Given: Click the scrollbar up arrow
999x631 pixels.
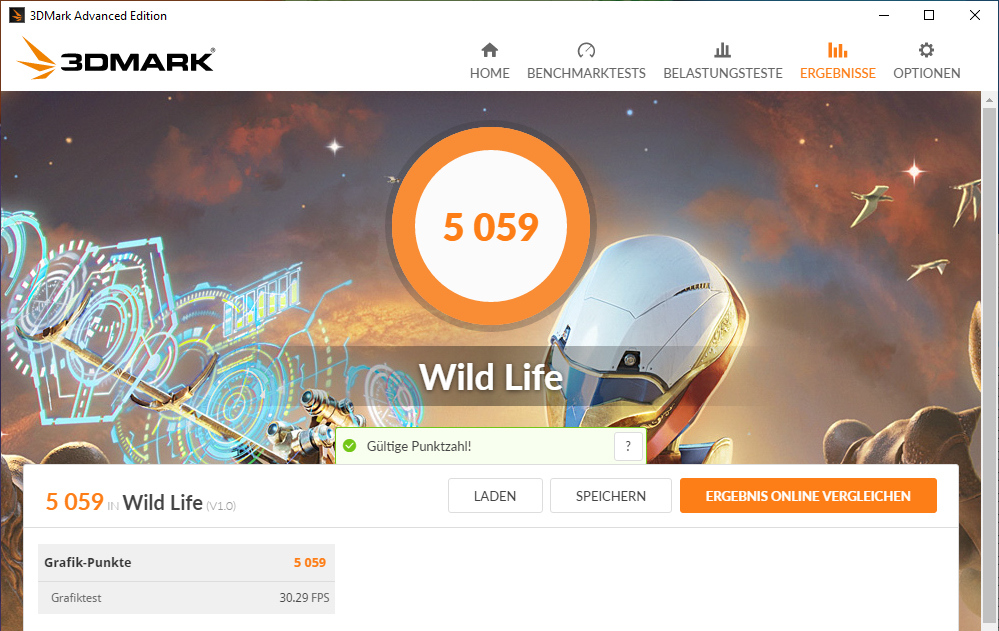Looking at the screenshot, I should tap(989, 100).
